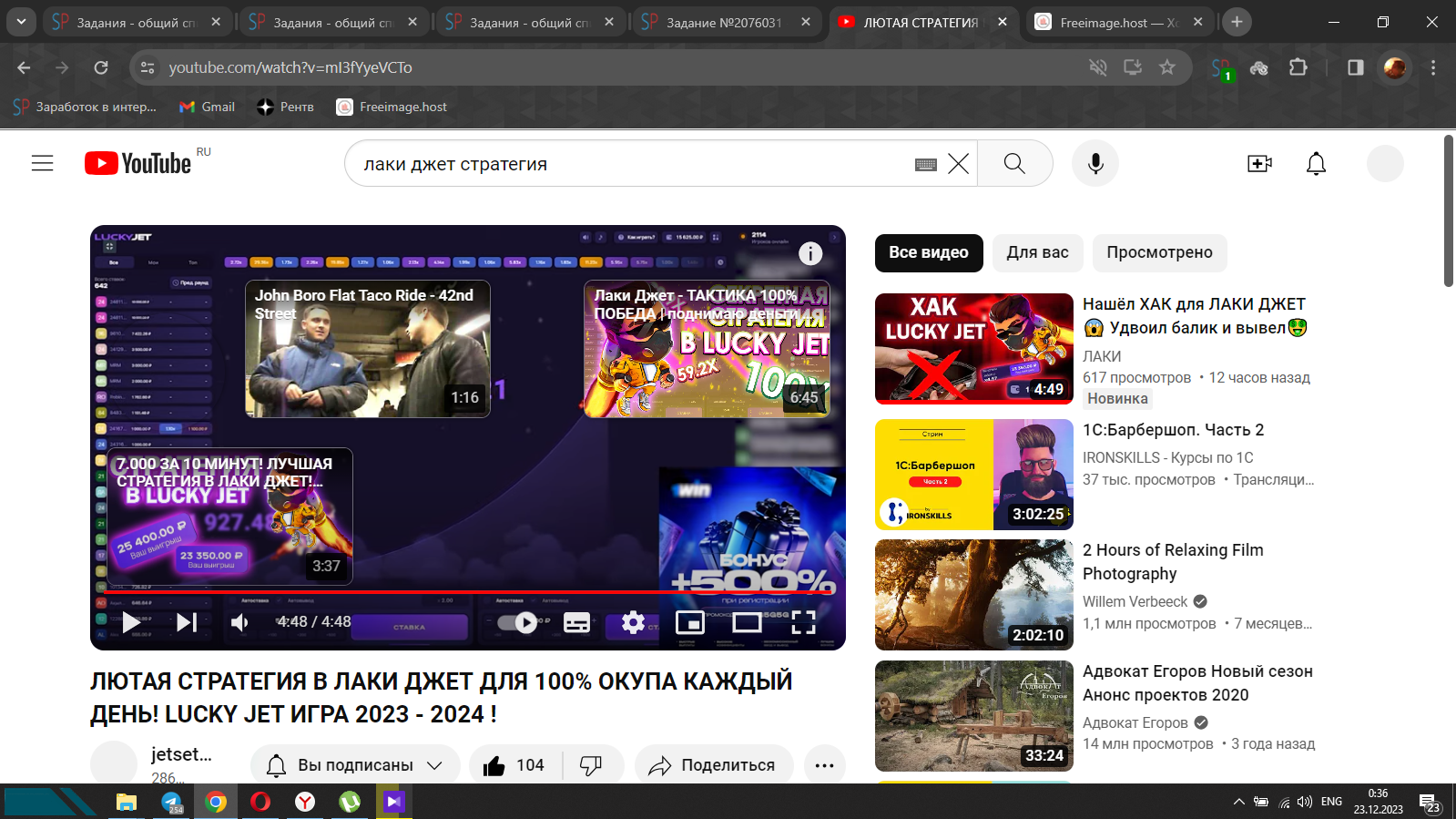Reload the page

[101, 67]
